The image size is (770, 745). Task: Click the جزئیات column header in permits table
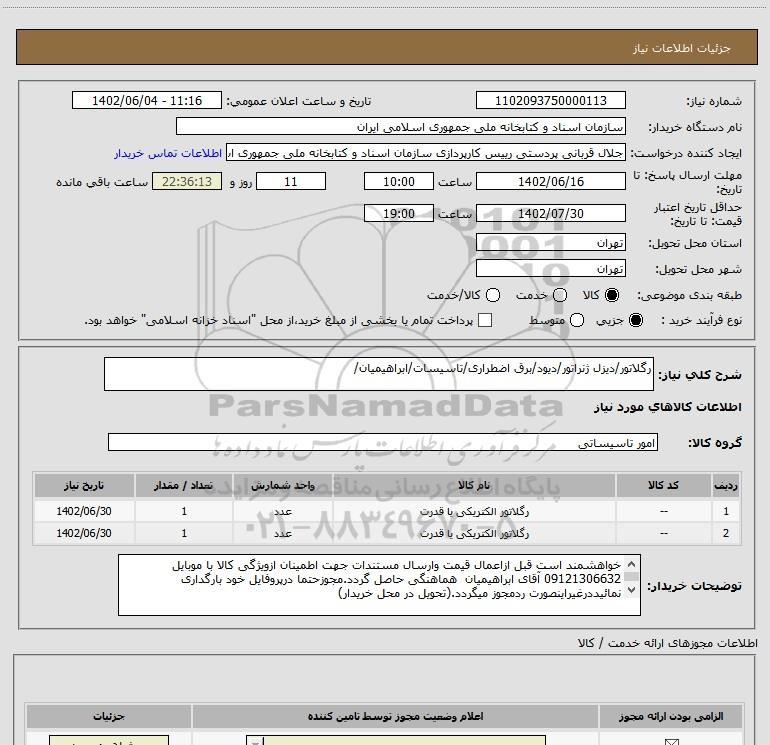click(x=109, y=717)
